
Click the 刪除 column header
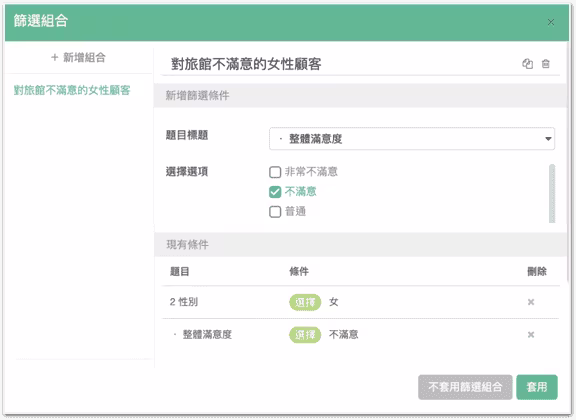pyautogui.click(x=537, y=272)
